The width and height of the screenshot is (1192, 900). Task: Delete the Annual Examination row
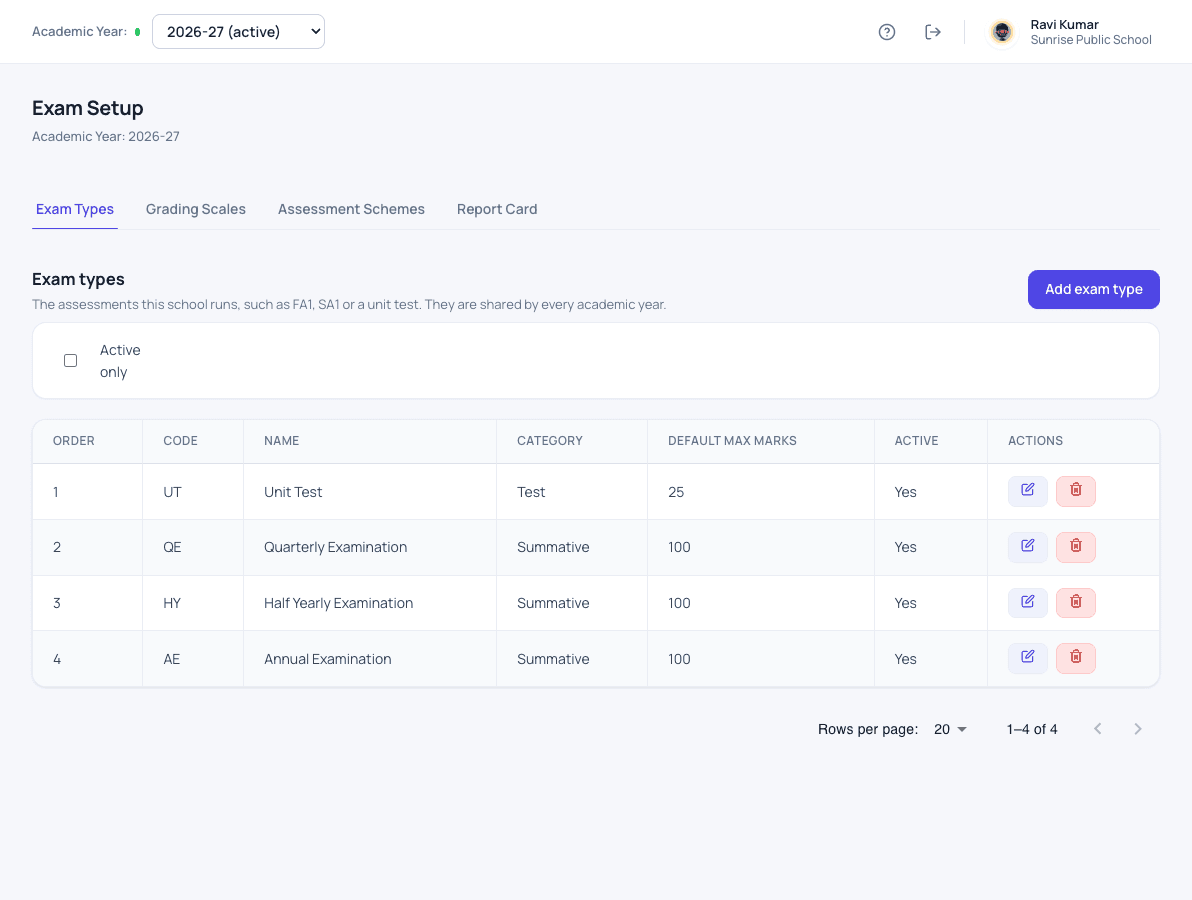pos(1076,658)
